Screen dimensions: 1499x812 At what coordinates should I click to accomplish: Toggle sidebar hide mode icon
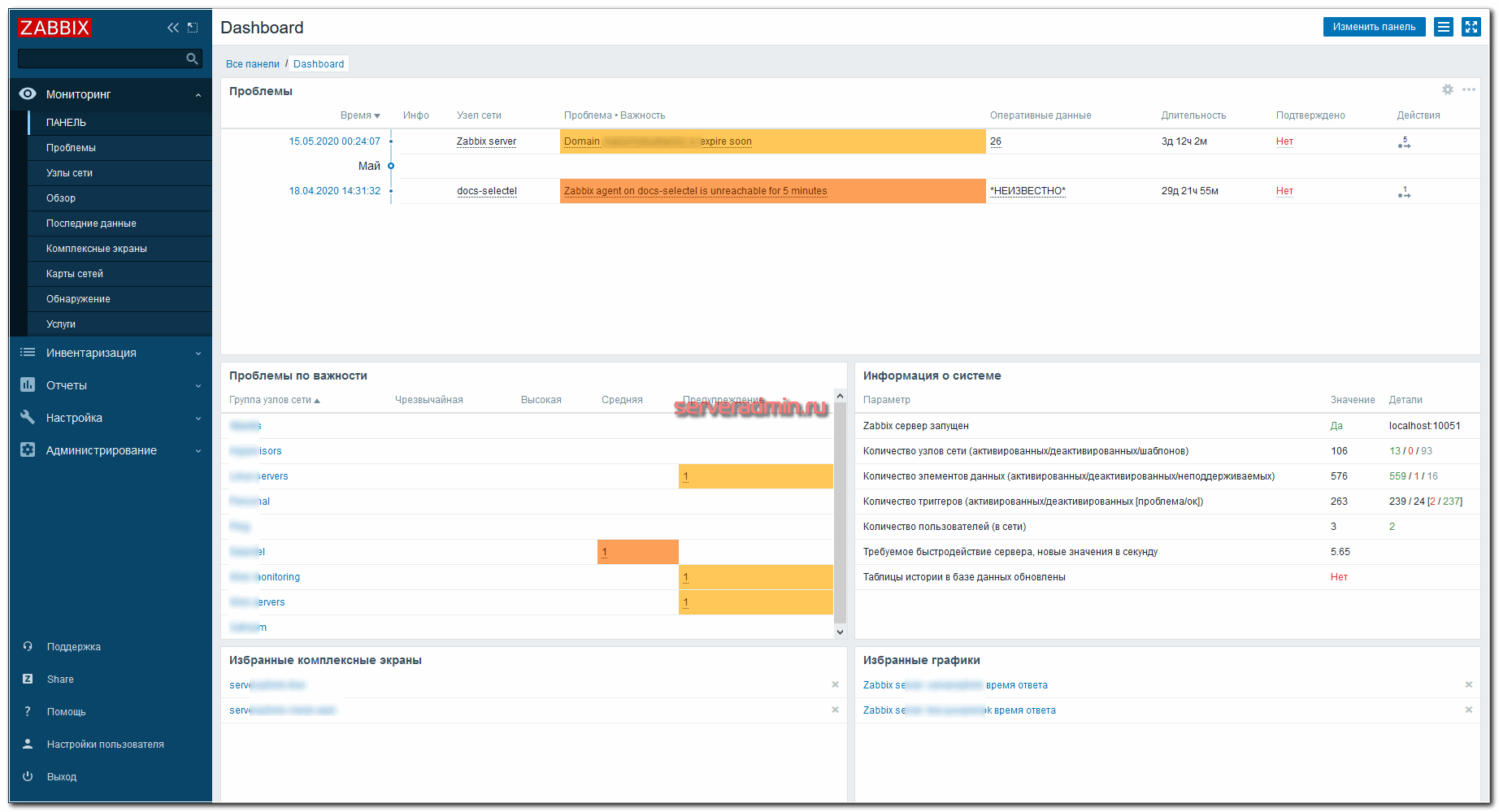[193, 28]
